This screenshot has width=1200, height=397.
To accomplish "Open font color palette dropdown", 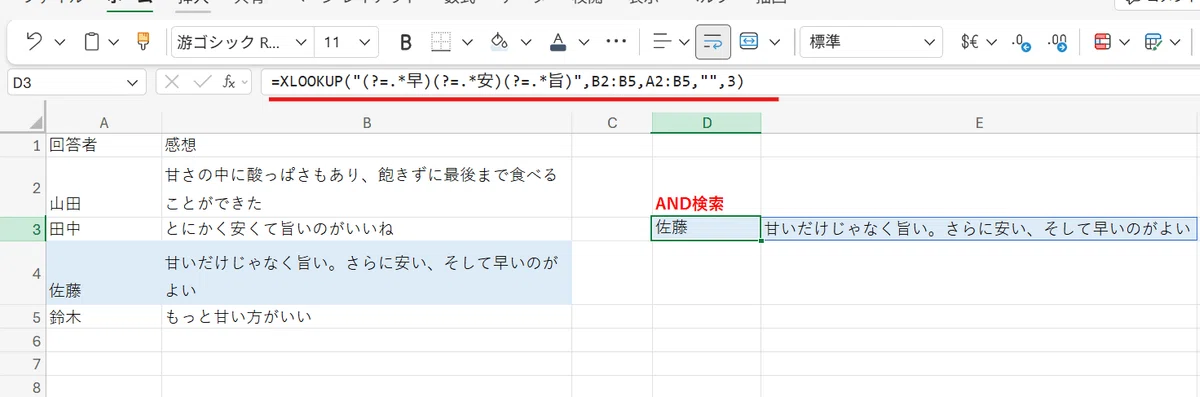I will coord(583,42).
